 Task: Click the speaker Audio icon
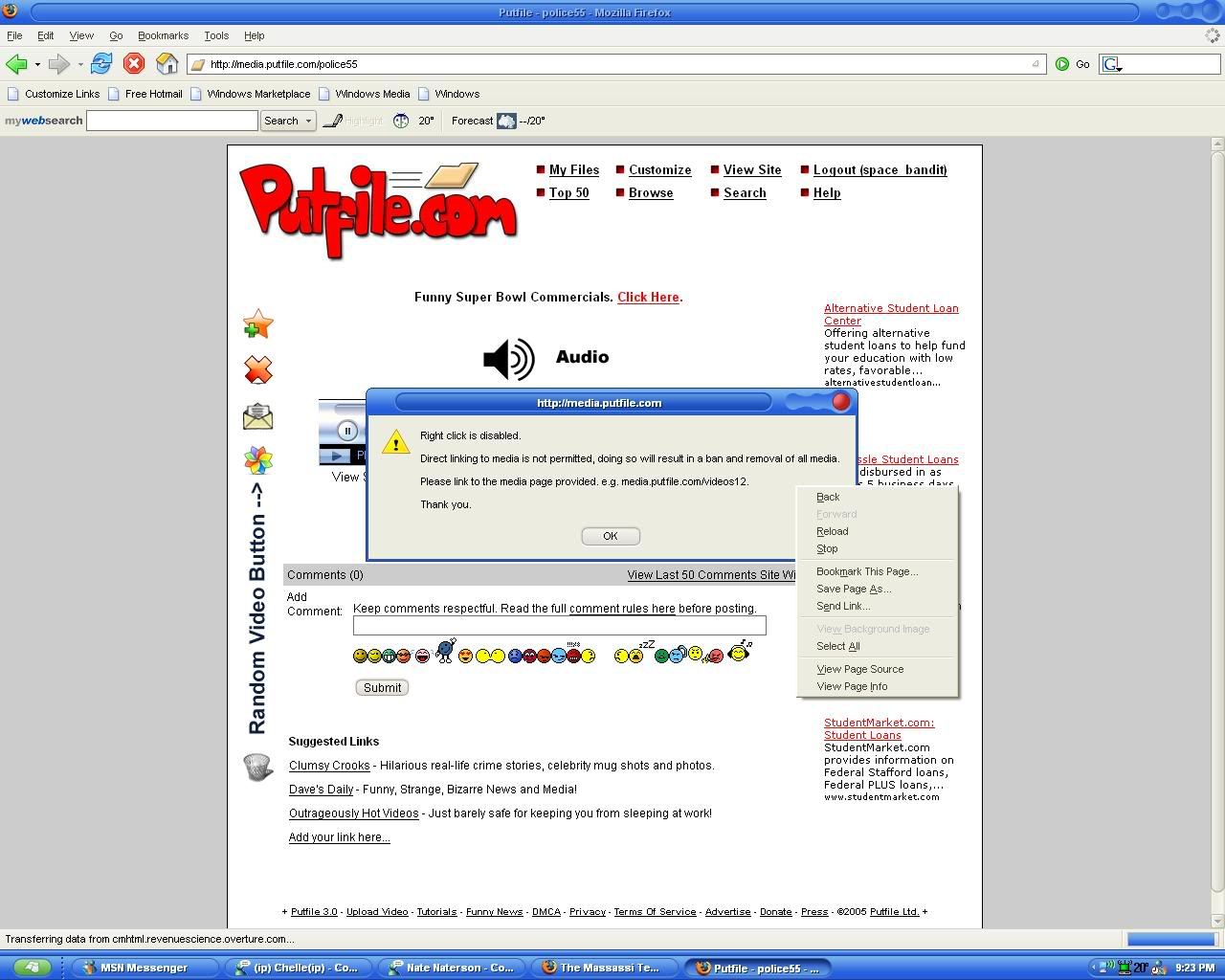tap(508, 359)
